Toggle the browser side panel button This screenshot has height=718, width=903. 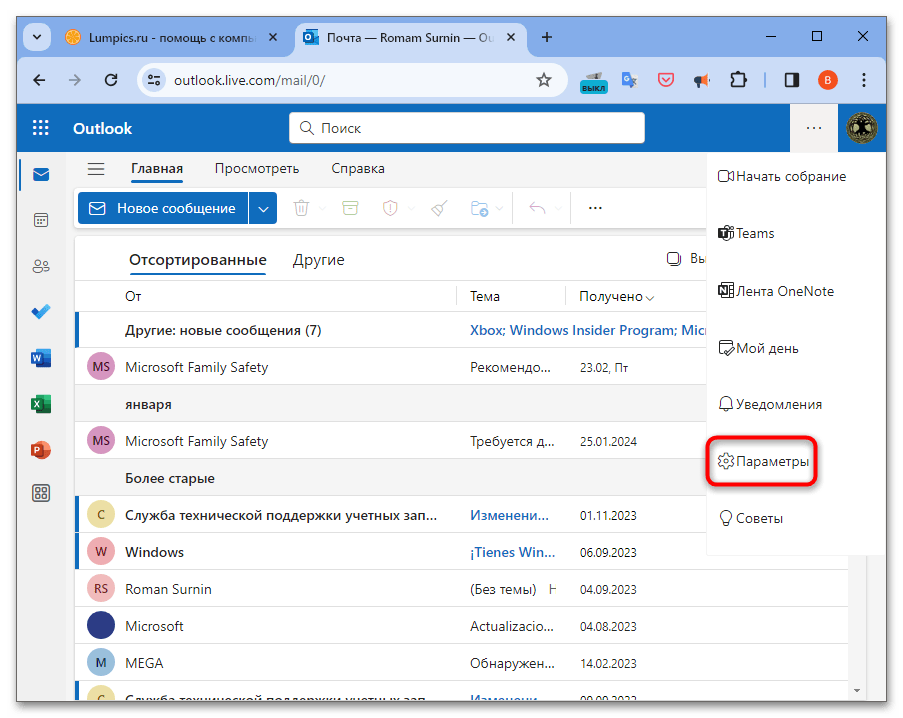[791, 80]
